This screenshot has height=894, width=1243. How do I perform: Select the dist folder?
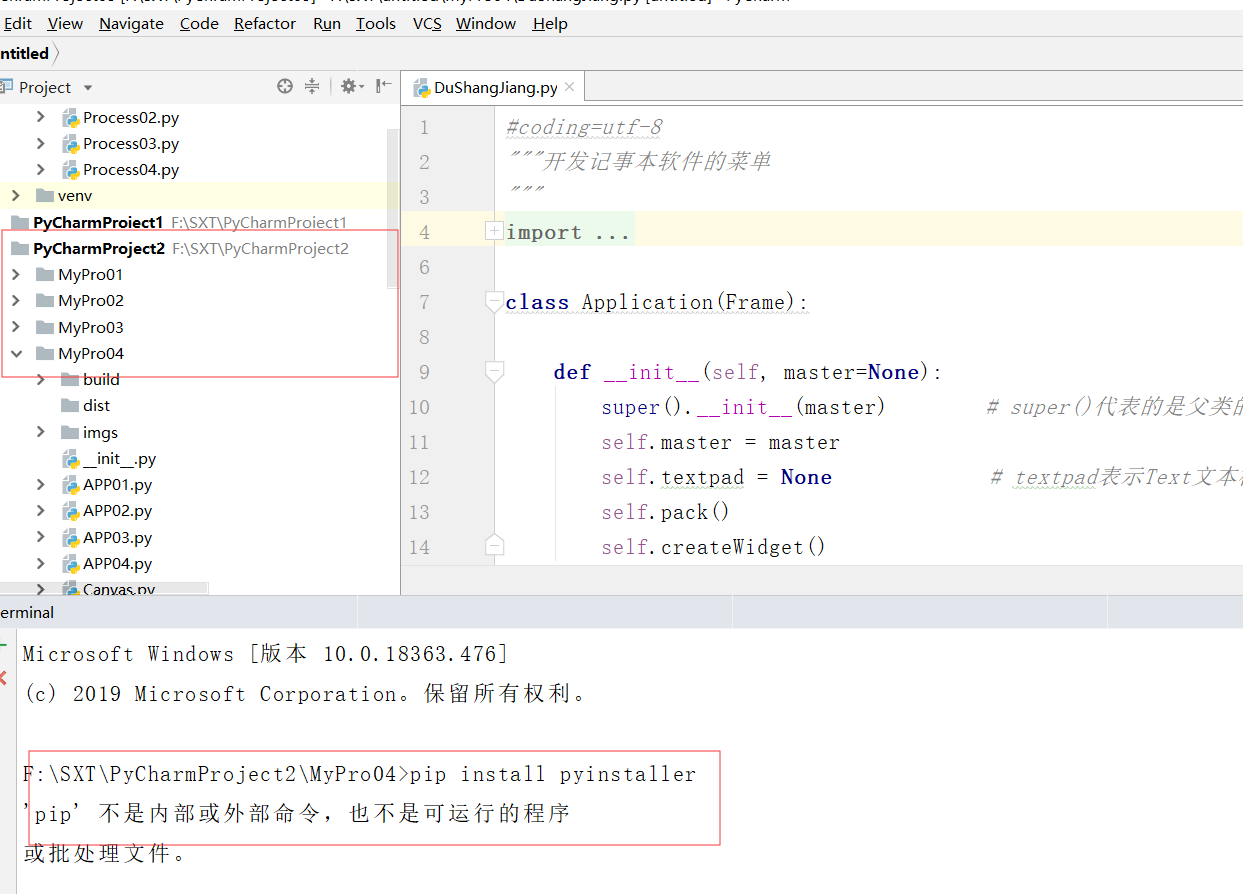[x=96, y=405]
